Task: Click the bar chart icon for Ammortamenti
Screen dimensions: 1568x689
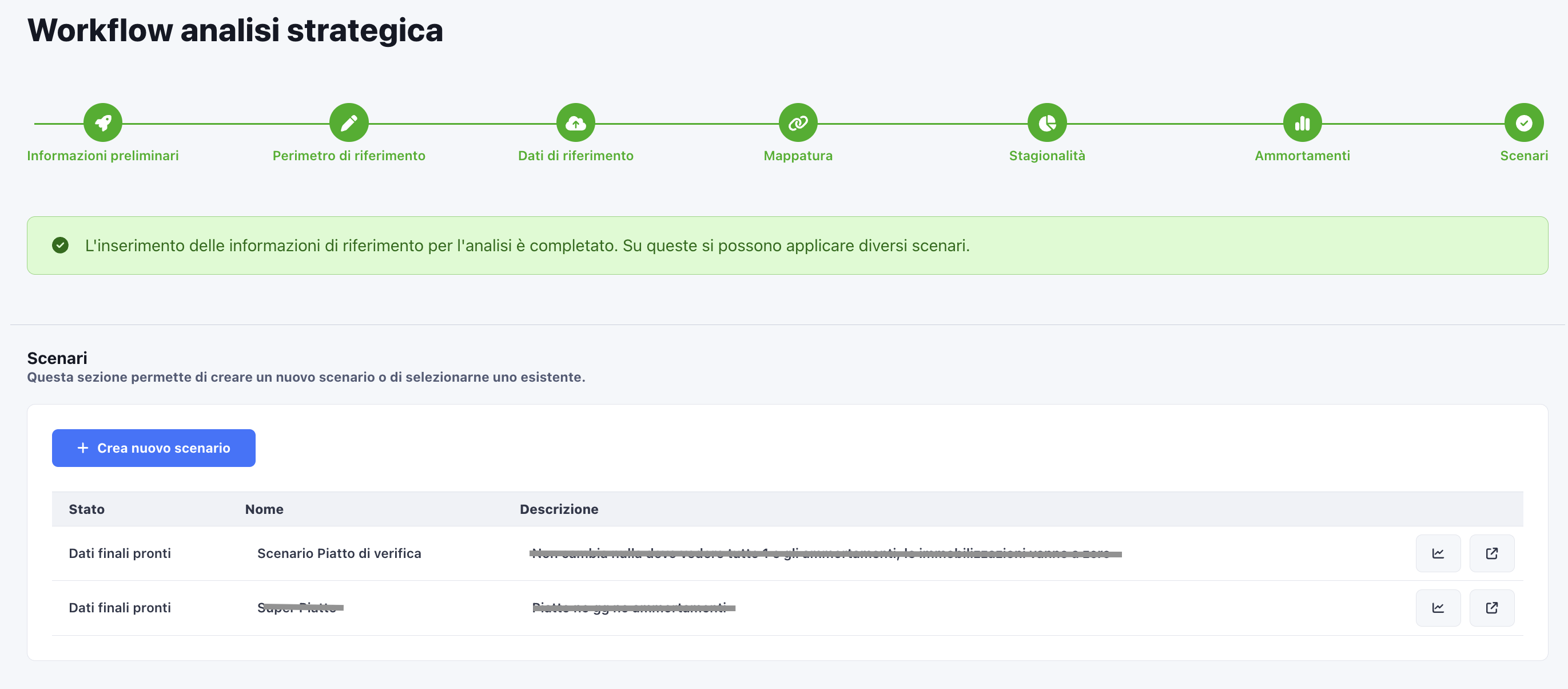Action: [x=1302, y=122]
